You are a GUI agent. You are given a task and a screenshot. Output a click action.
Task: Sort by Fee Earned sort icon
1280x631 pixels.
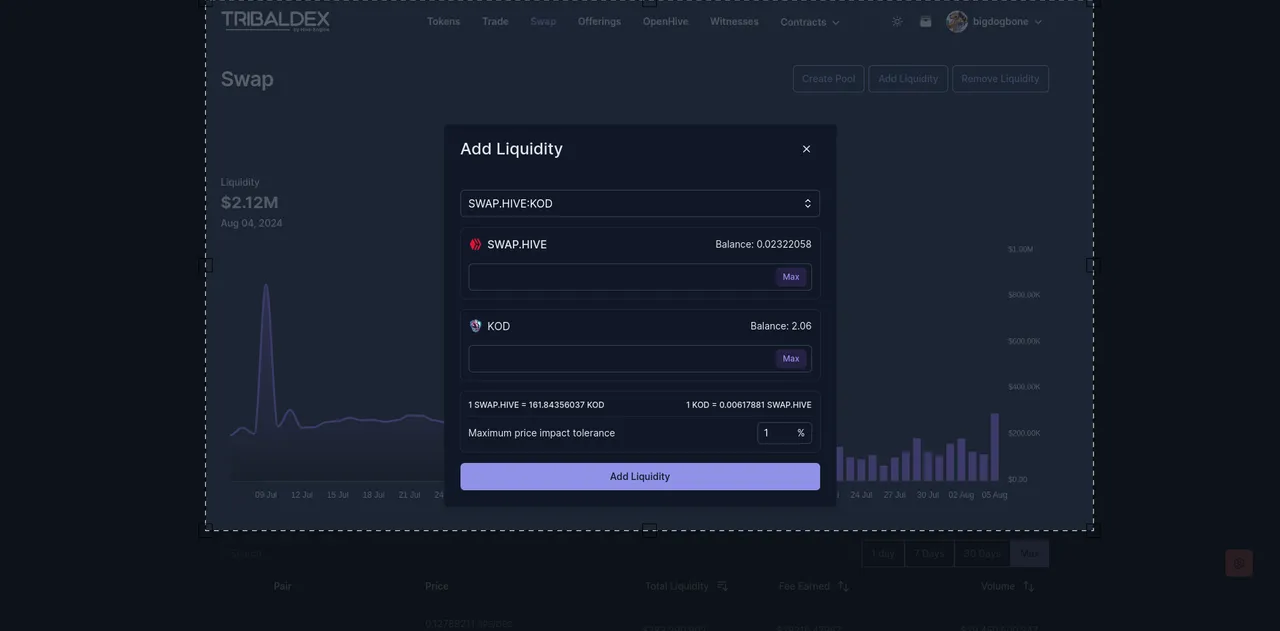[x=843, y=586]
